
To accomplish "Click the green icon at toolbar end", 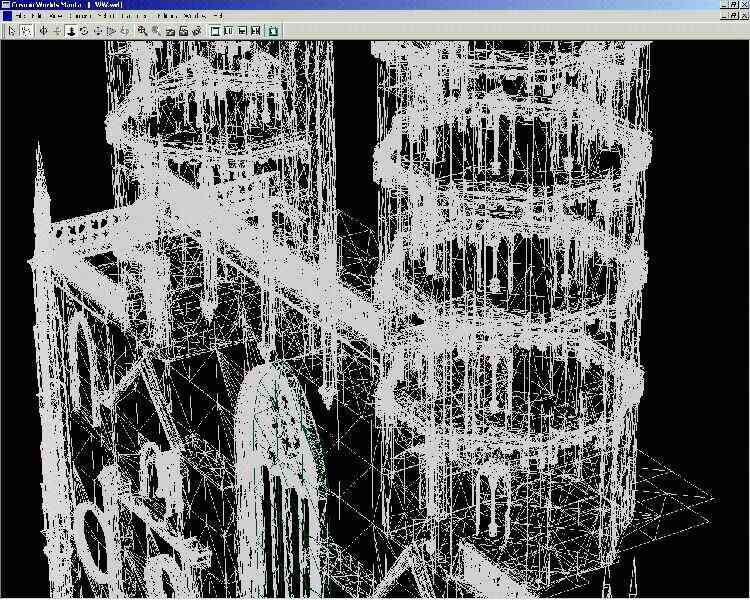I will click(274, 31).
